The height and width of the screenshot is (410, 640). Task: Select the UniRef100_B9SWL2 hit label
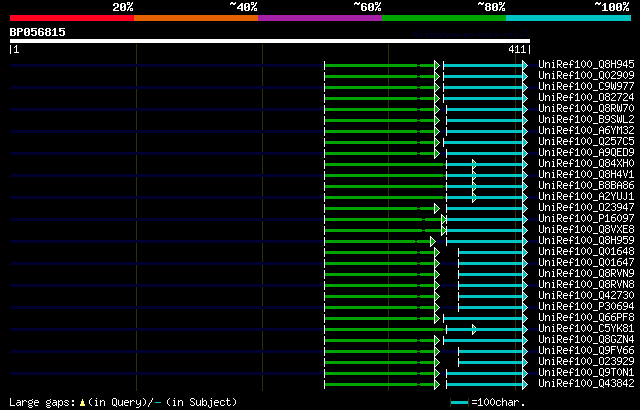(586, 120)
